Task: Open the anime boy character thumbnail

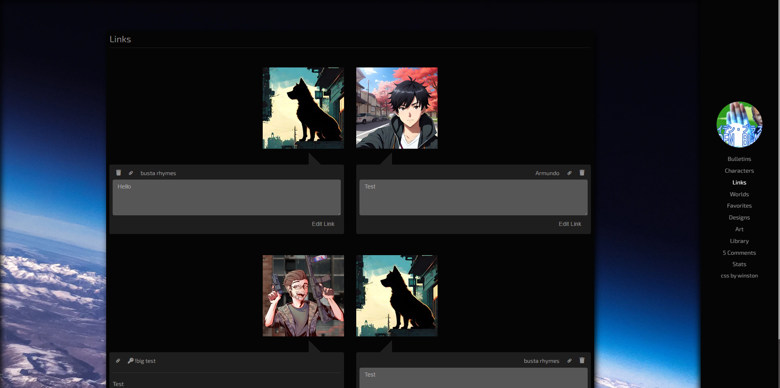Action: (397, 108)
